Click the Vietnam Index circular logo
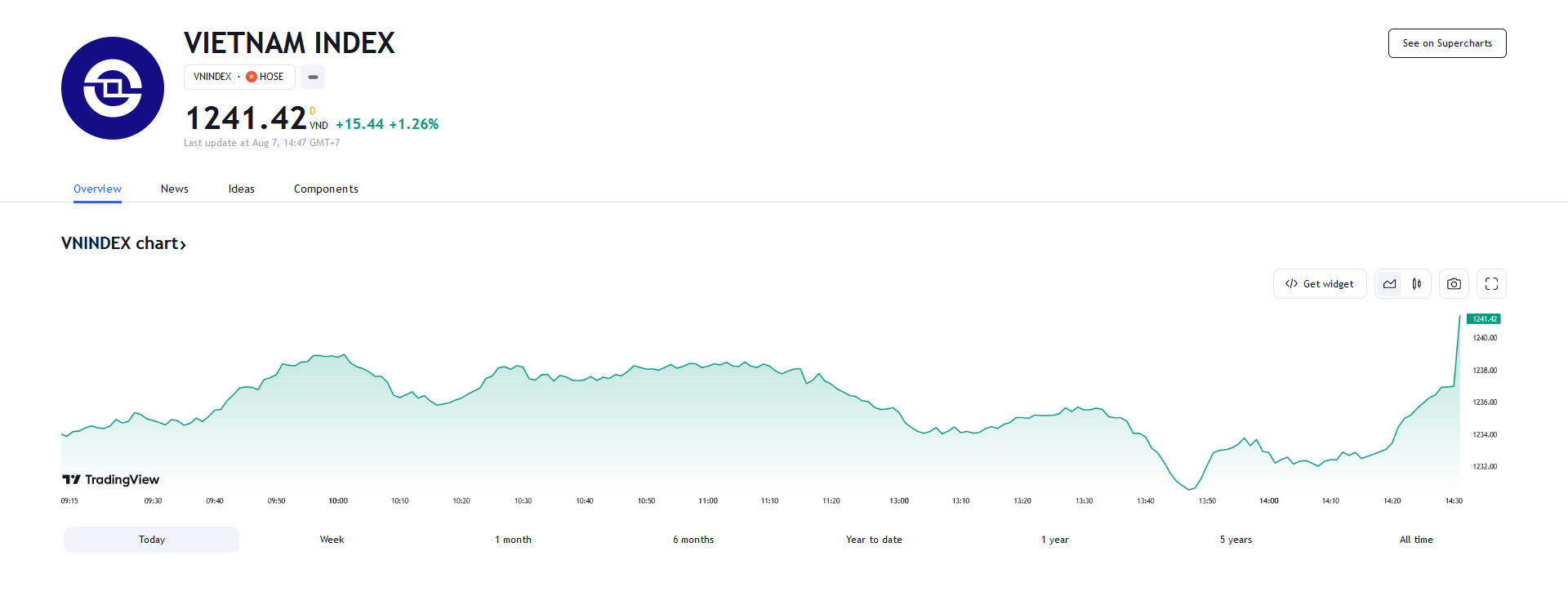The image size is (1568, 596). (x=113, y=88)
